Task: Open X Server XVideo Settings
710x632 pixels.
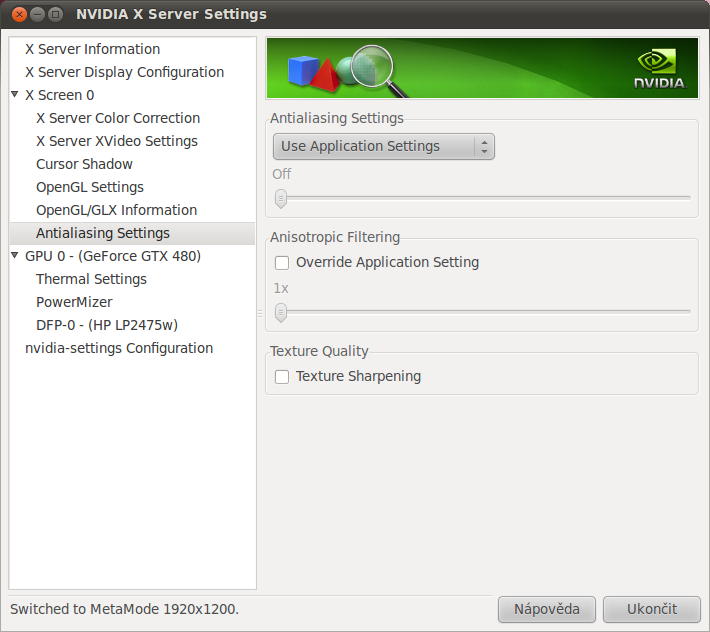Action: click(117, 141)
